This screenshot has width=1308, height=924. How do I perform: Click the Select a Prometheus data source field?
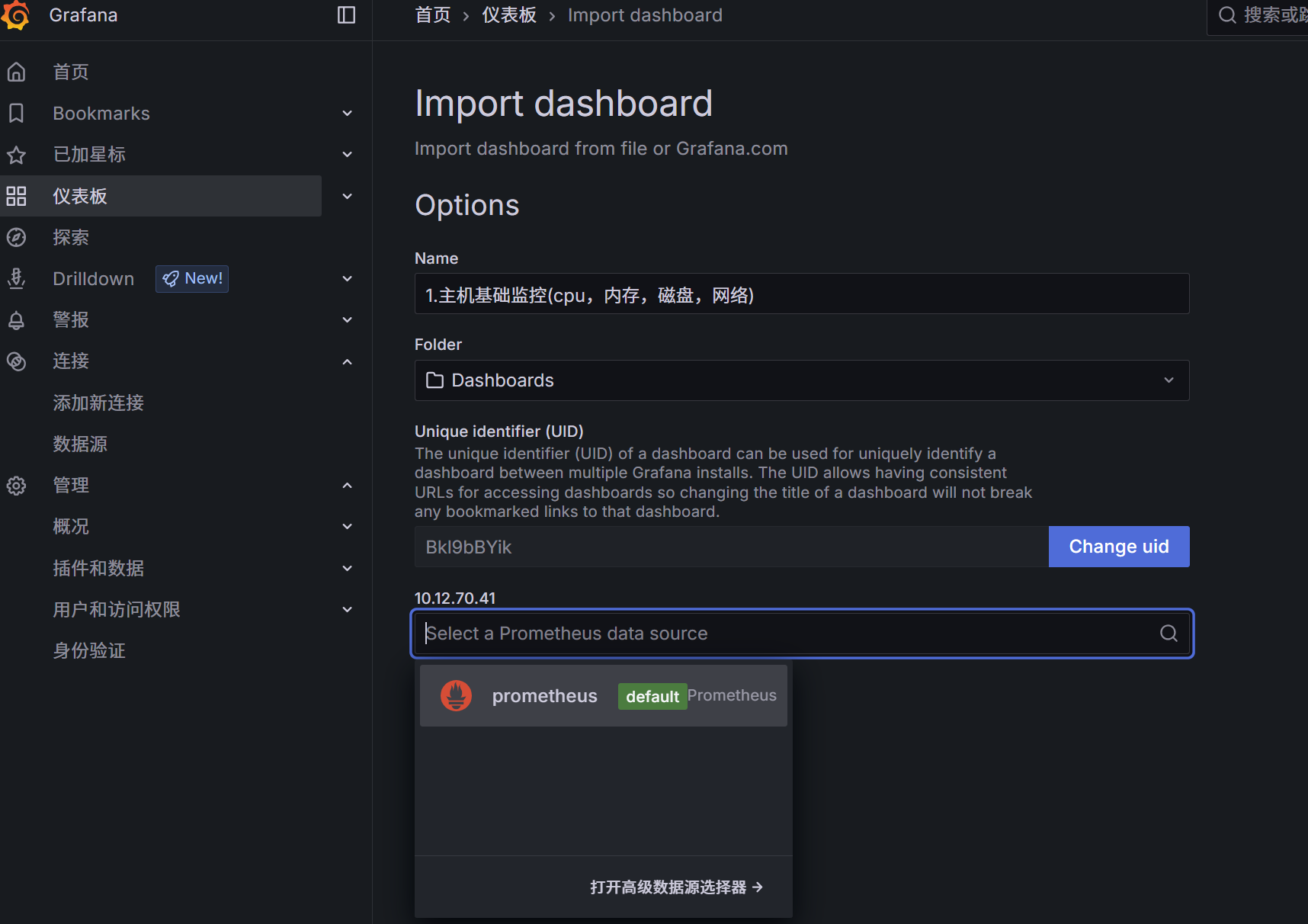pos(802,634)
